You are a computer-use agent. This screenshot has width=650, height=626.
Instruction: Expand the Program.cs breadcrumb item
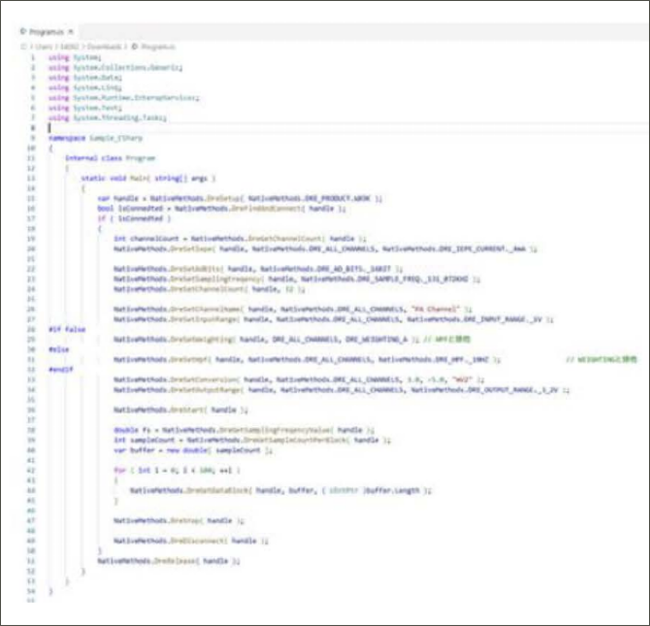coord(158,46)
